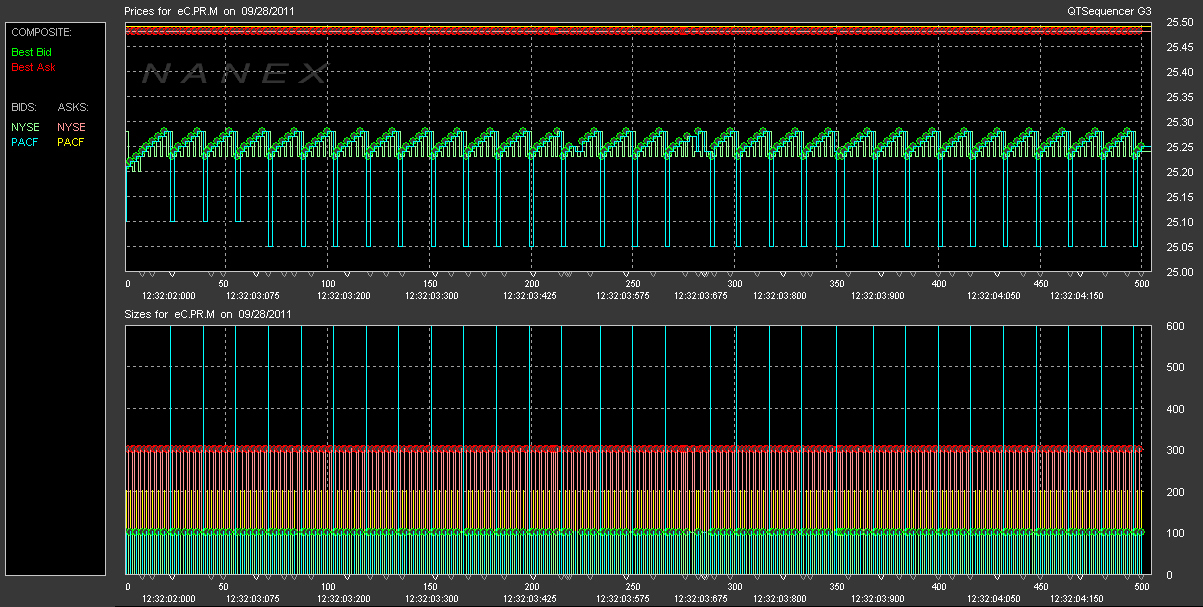Click the 25.00 price axis label

(1178, 272)
